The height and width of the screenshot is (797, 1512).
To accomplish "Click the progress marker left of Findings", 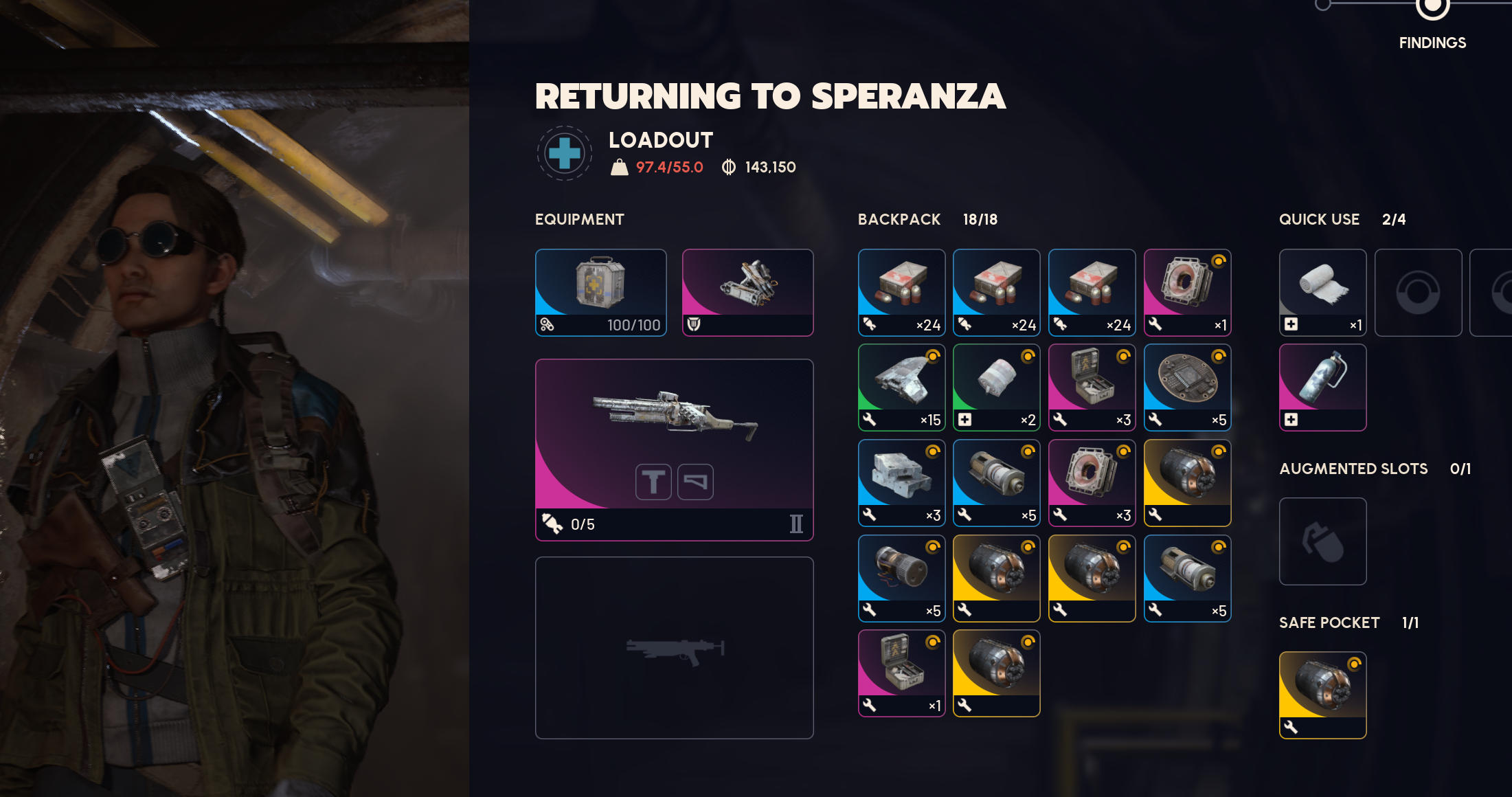I will click(1322, 4).
